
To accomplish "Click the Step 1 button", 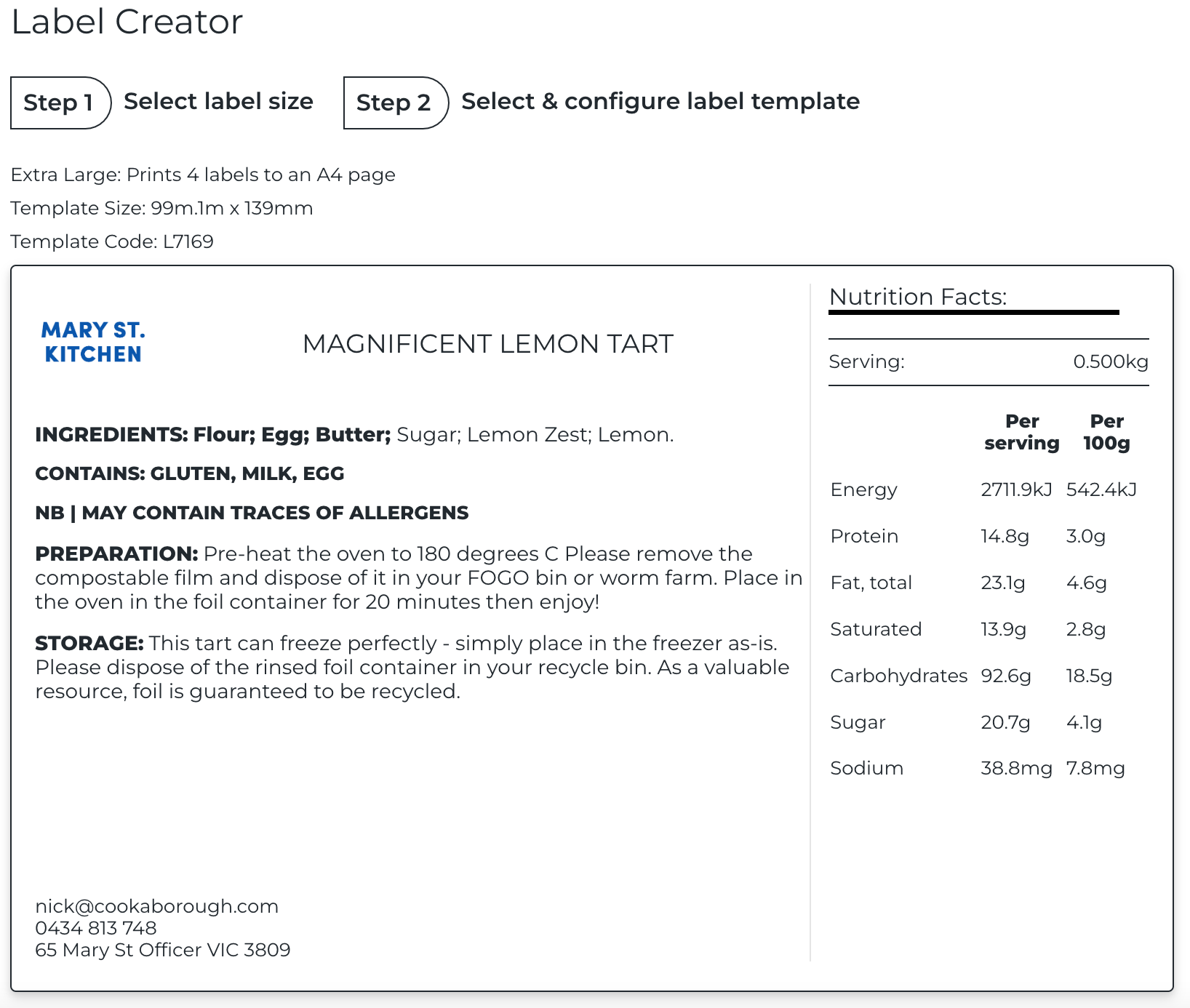I will click(60, 103).
